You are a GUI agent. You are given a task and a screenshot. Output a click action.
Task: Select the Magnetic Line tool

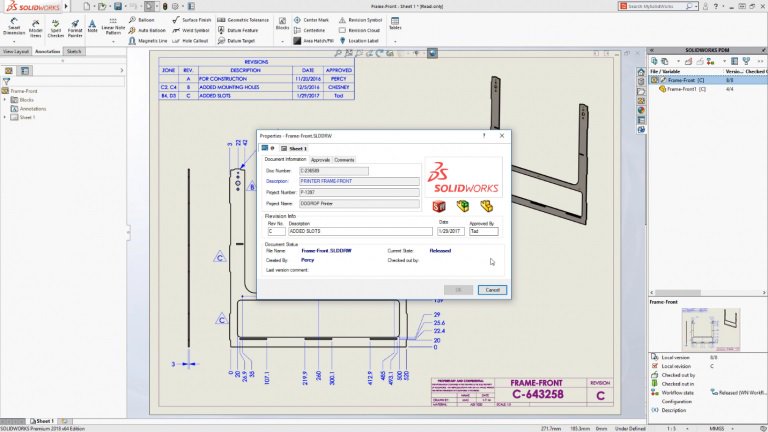coord(148,41)
